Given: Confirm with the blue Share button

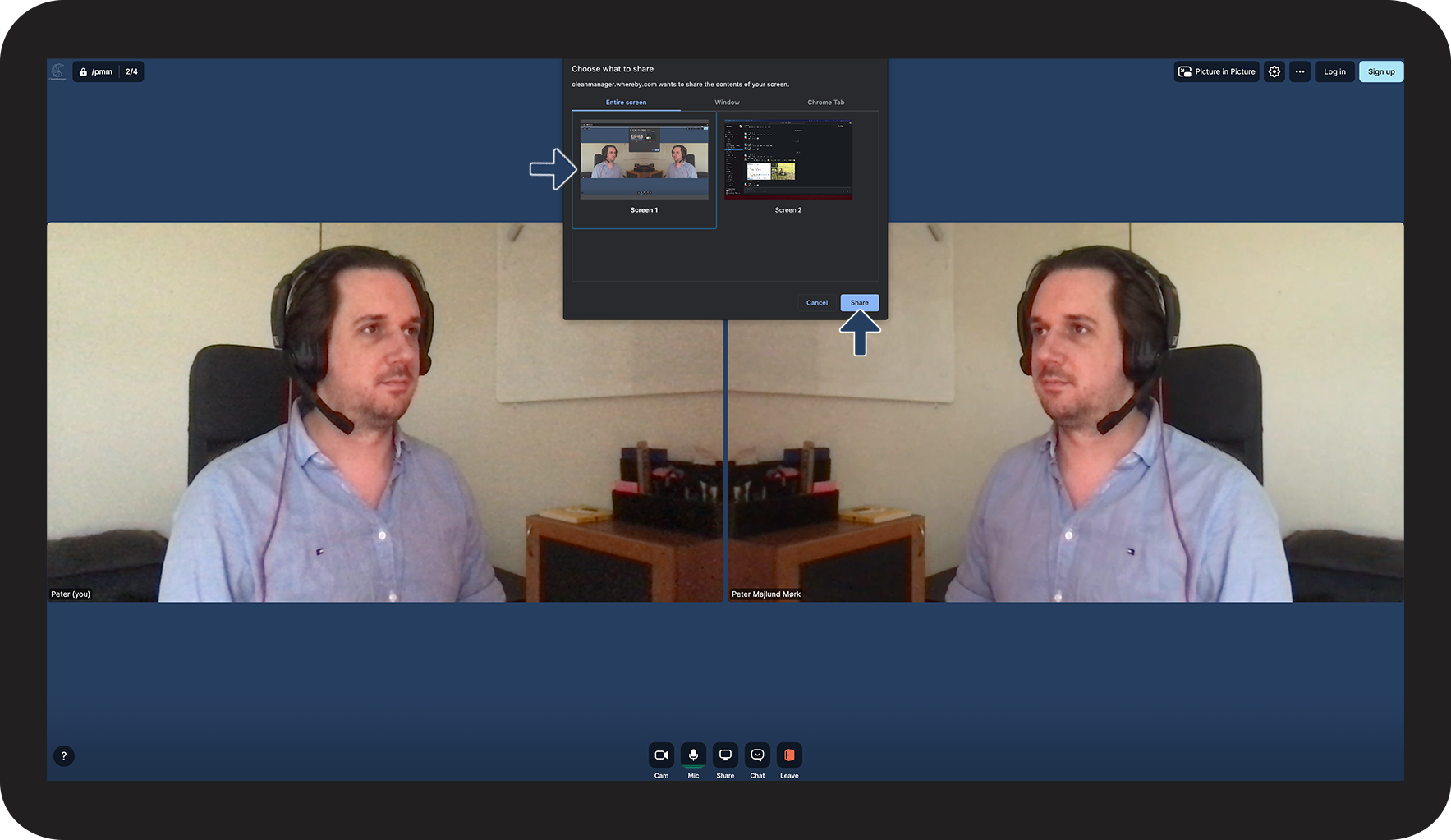Looking at the screenshot, I should (859, 303).
